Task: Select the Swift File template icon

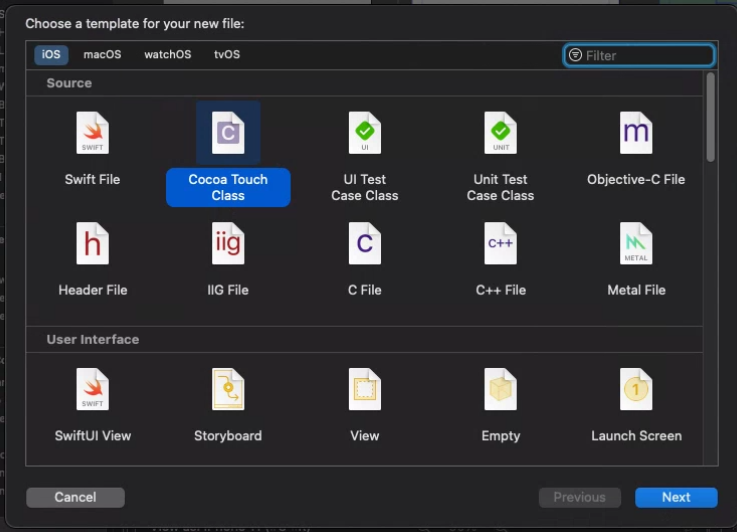Action: click(93, 133)
